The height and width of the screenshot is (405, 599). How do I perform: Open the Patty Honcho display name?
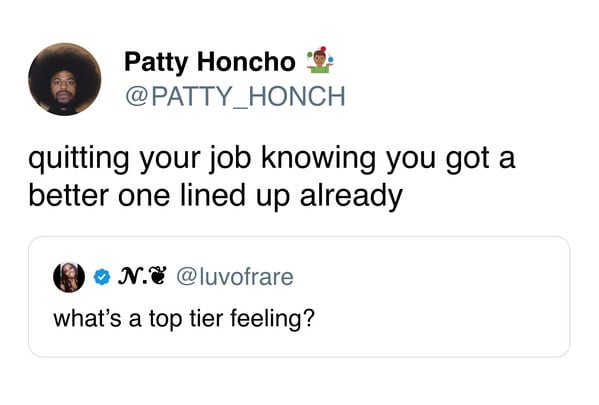pyautogui.click(x=210, y=62)
